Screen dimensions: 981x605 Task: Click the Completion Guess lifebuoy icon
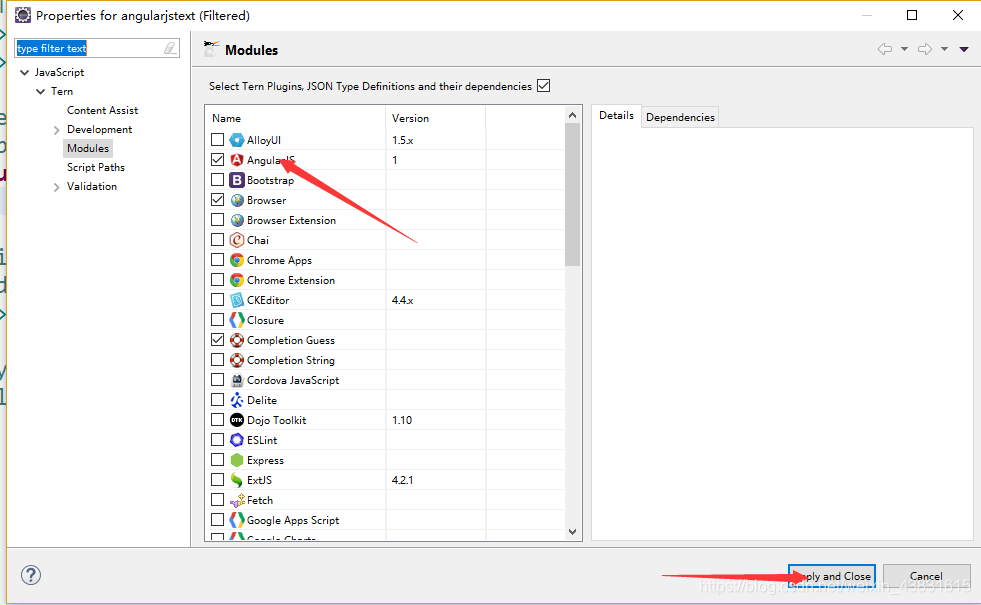(236, 340)
